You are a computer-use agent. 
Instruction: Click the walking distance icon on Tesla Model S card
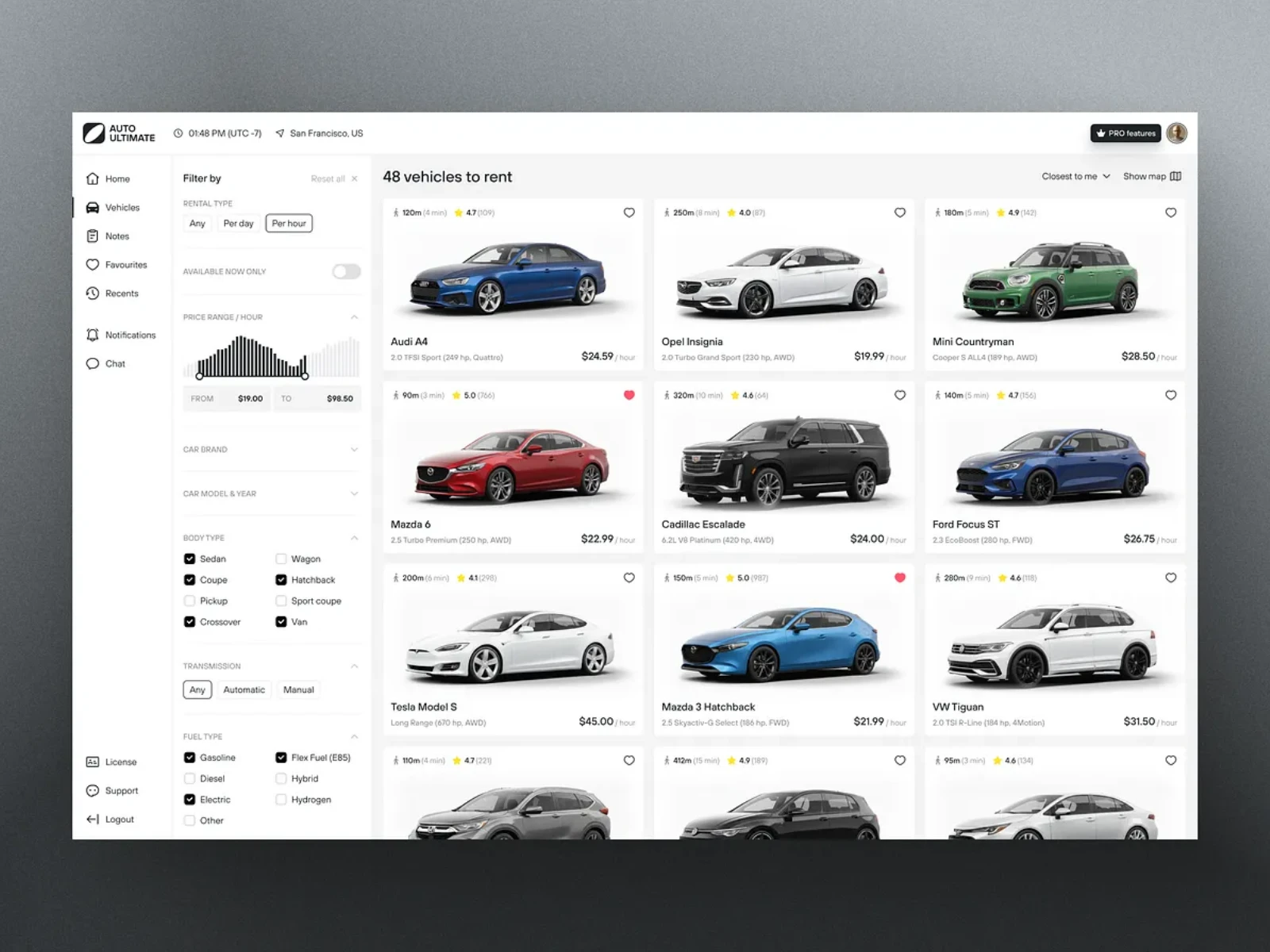click(395, 578)
